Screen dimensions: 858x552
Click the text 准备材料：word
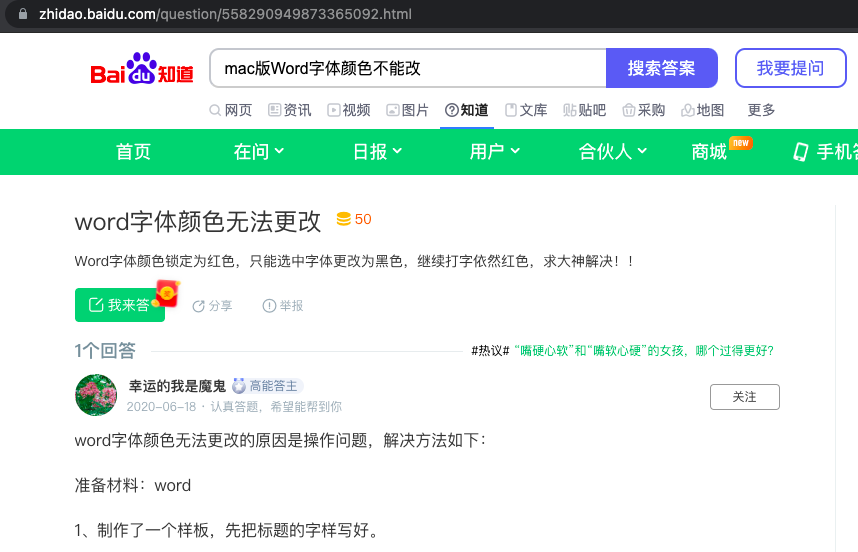[133, 485]
